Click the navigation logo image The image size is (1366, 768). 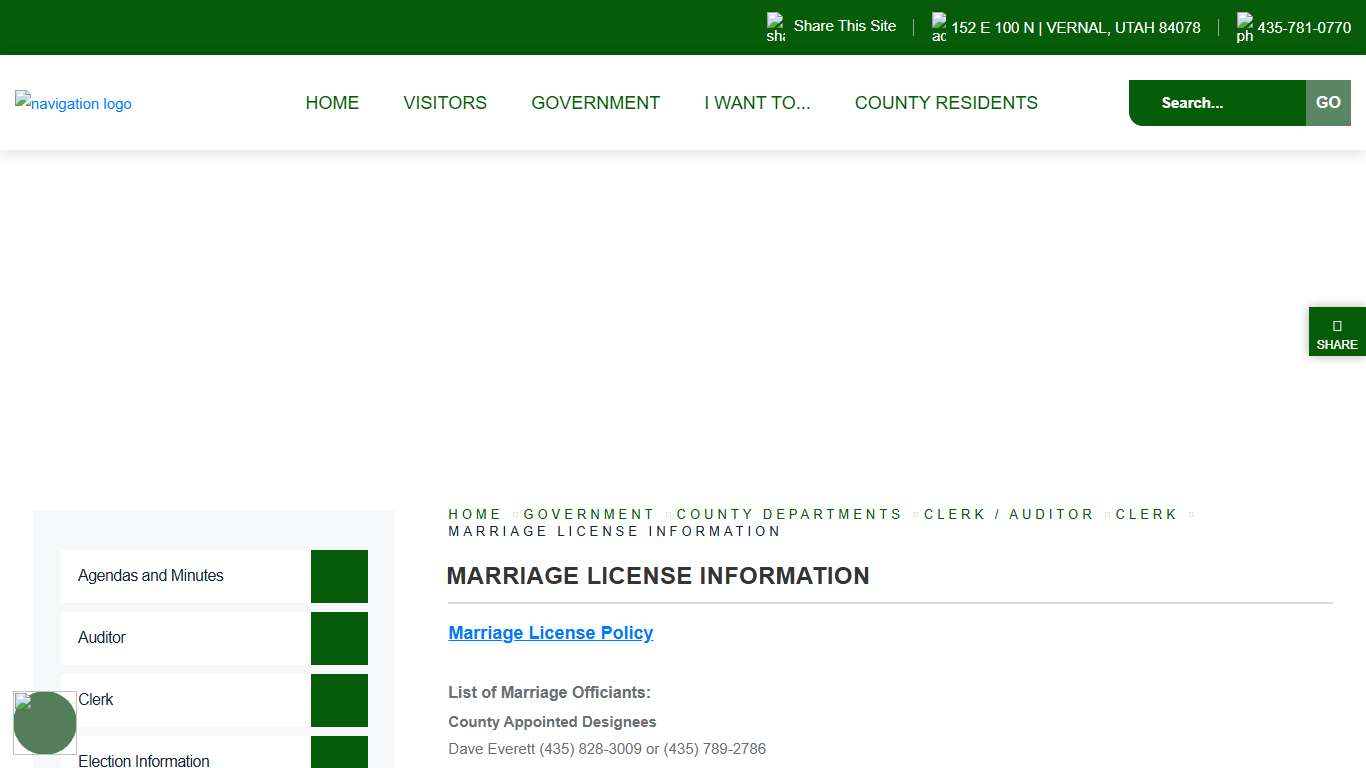click(x=72, y=103)
